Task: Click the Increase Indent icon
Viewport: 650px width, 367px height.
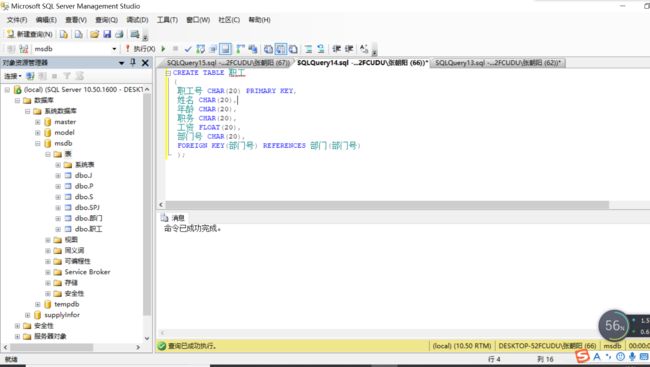Action: coord(349,49)
